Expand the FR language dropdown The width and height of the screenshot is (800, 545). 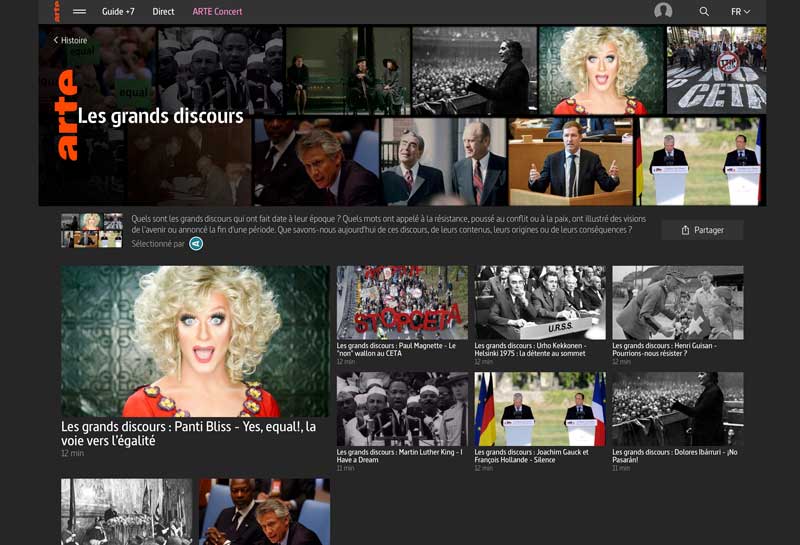click(740, 11)
